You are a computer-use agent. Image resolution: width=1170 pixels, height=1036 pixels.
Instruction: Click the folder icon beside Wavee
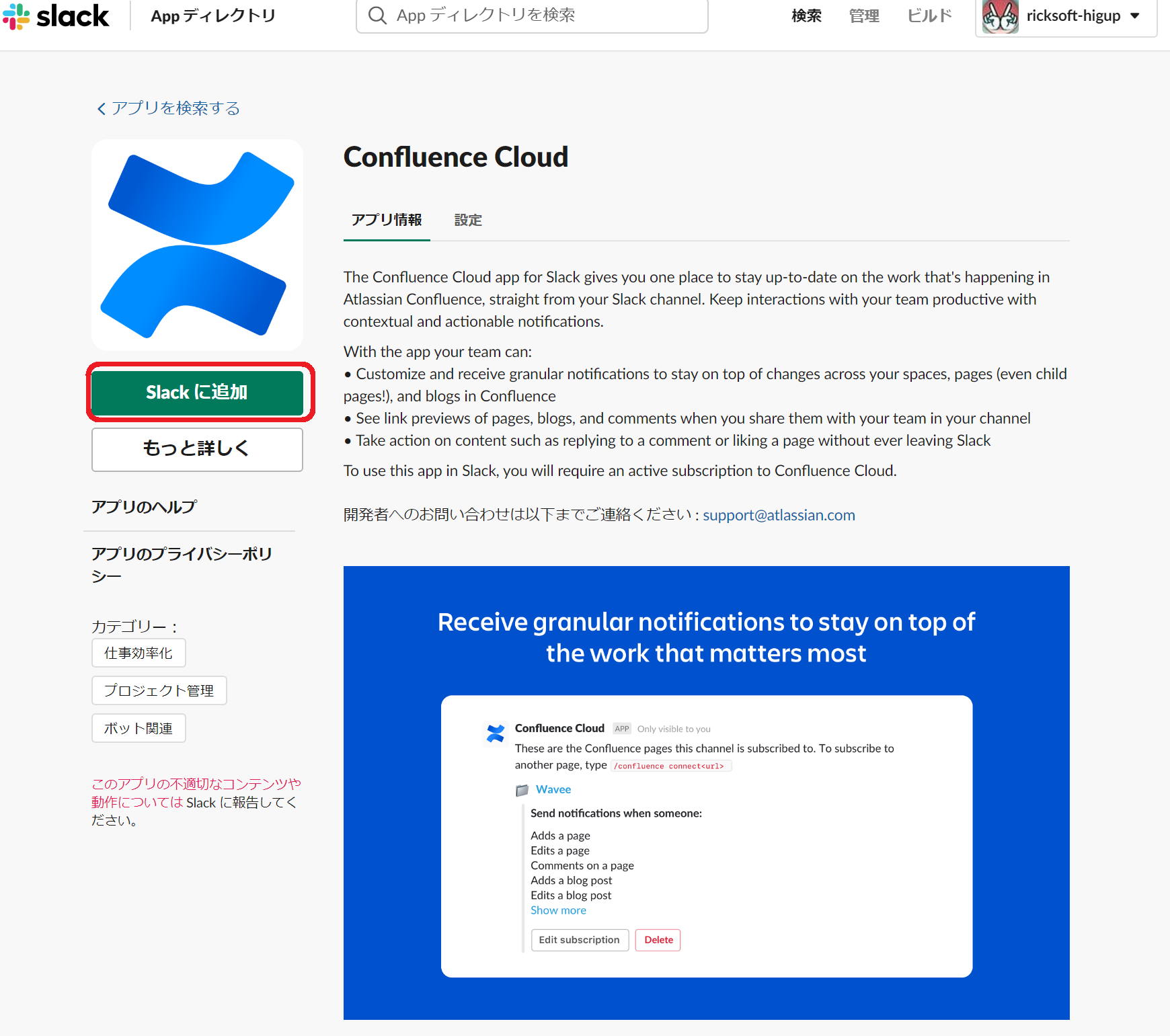point(522,790)
